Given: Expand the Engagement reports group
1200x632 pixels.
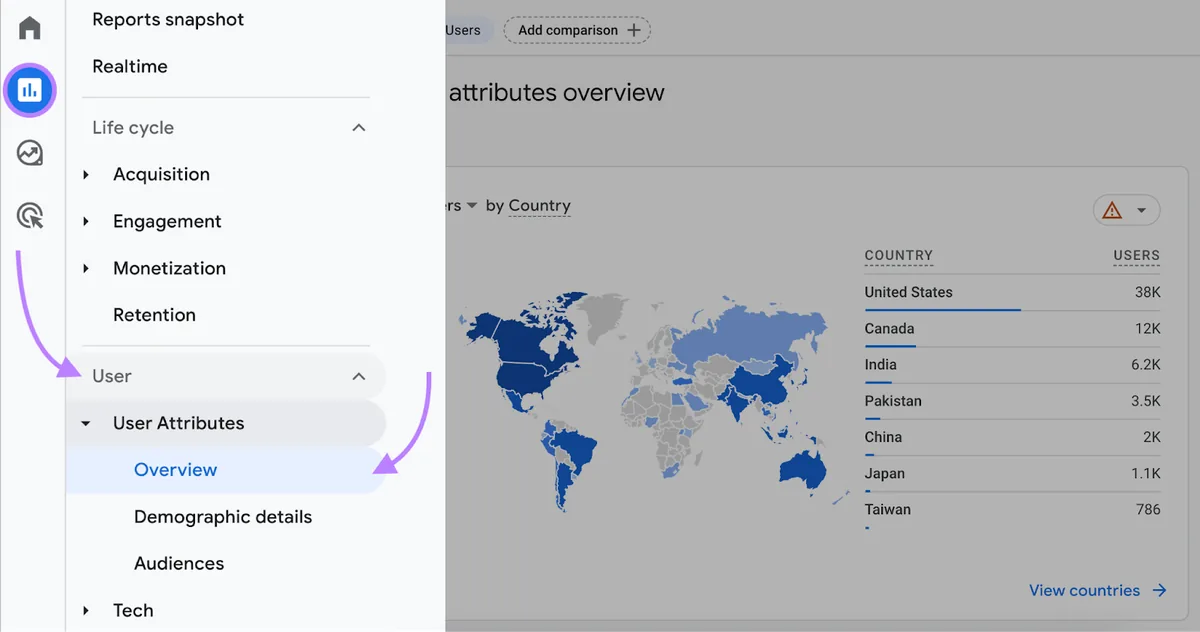Looking at the screenshot, I should [x=87, y=222].
